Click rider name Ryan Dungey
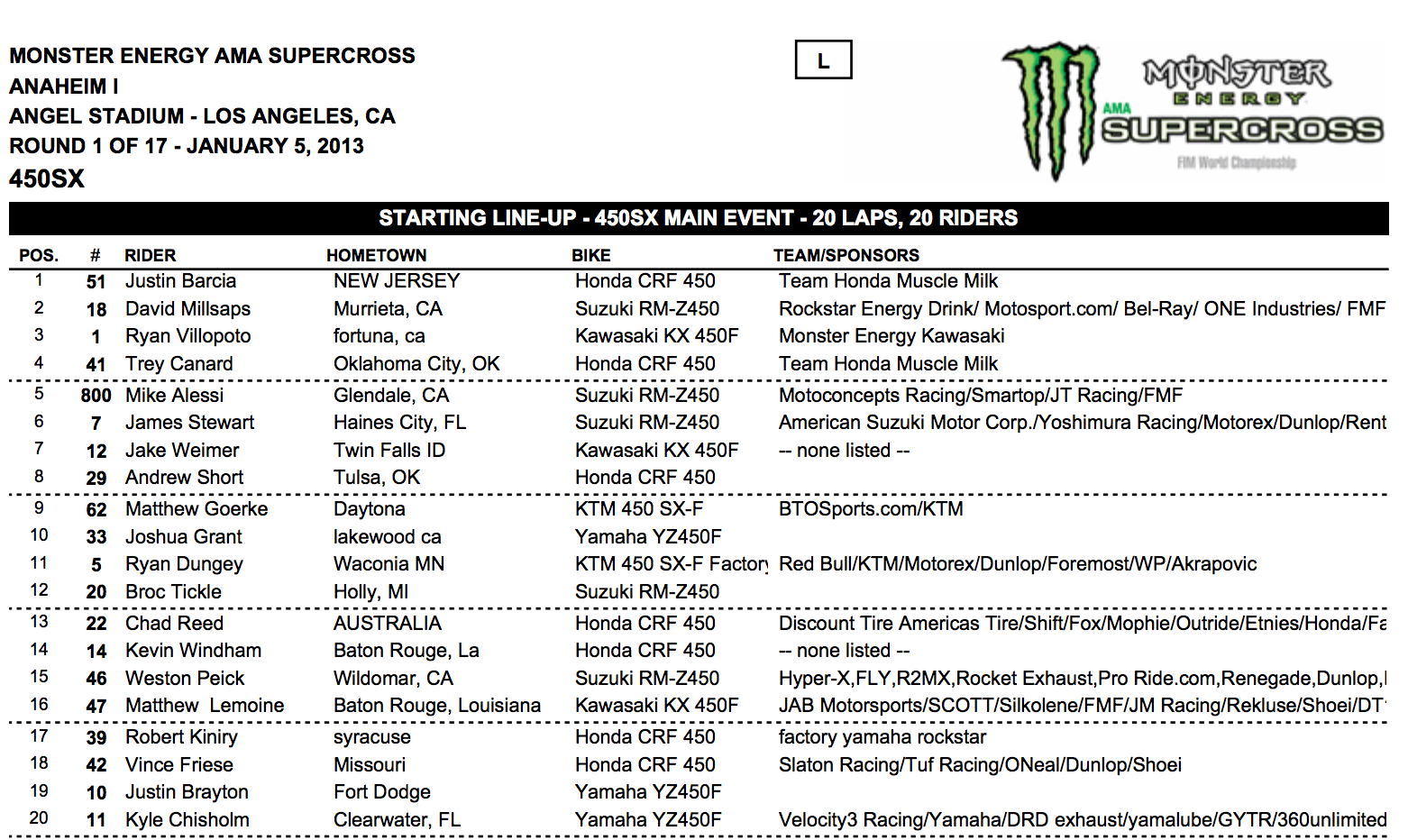The width and height of the screenshot is (1408, 840). pos(184,564)
